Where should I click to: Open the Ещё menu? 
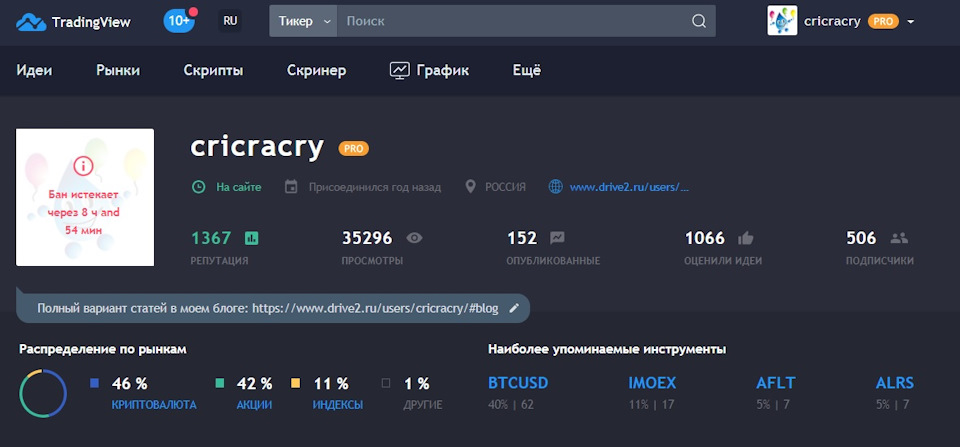(x=527, y=70)
